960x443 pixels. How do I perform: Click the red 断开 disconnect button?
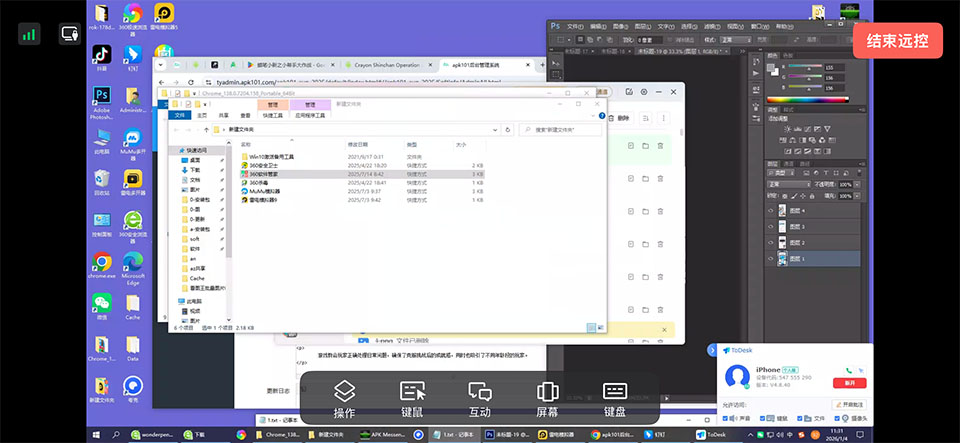(849, 383)
